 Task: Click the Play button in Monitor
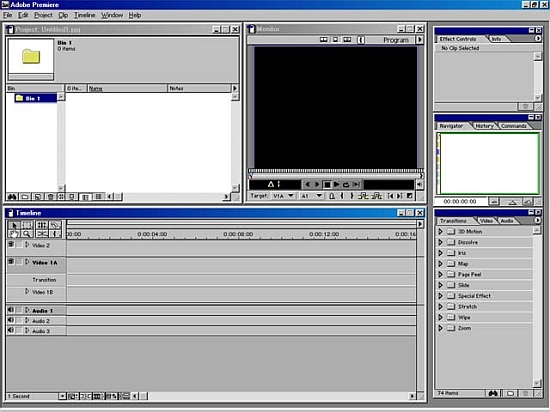coord(336,184)
